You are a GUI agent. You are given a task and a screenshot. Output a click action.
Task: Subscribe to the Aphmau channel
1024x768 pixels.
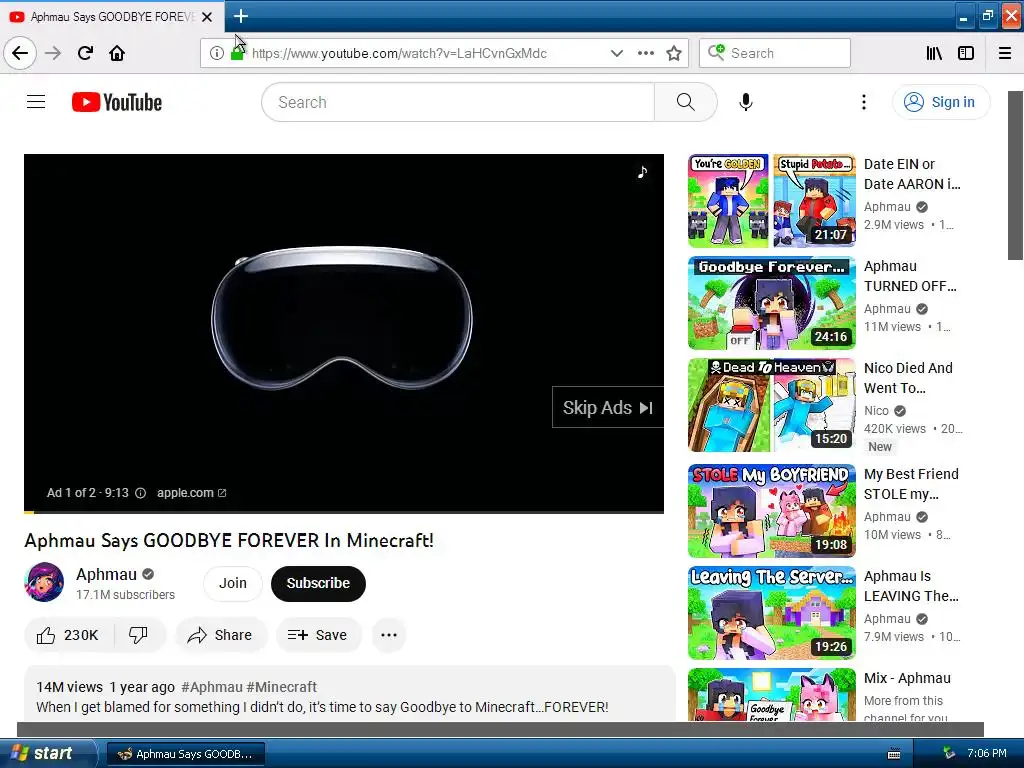click(318, 583)
